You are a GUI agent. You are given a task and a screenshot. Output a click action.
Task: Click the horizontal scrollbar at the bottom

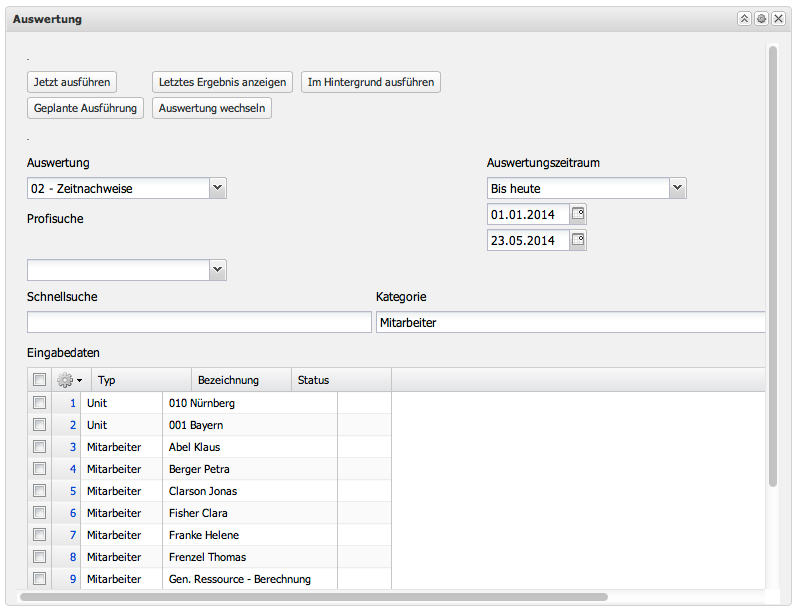(x=314, y=597)
